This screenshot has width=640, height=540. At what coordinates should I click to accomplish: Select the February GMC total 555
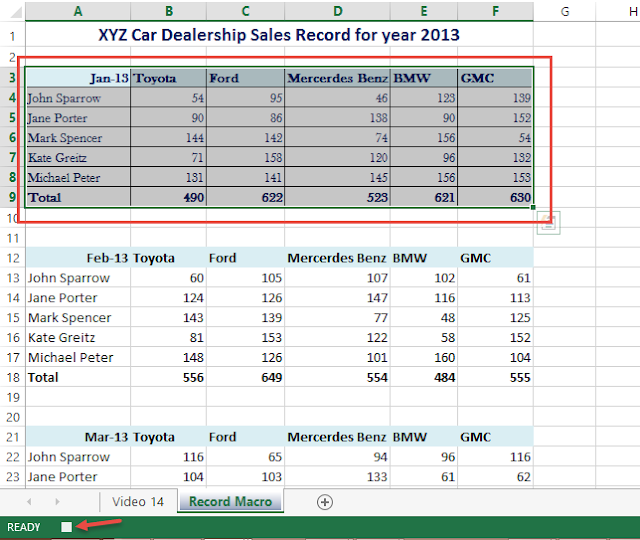click(495, 377)
